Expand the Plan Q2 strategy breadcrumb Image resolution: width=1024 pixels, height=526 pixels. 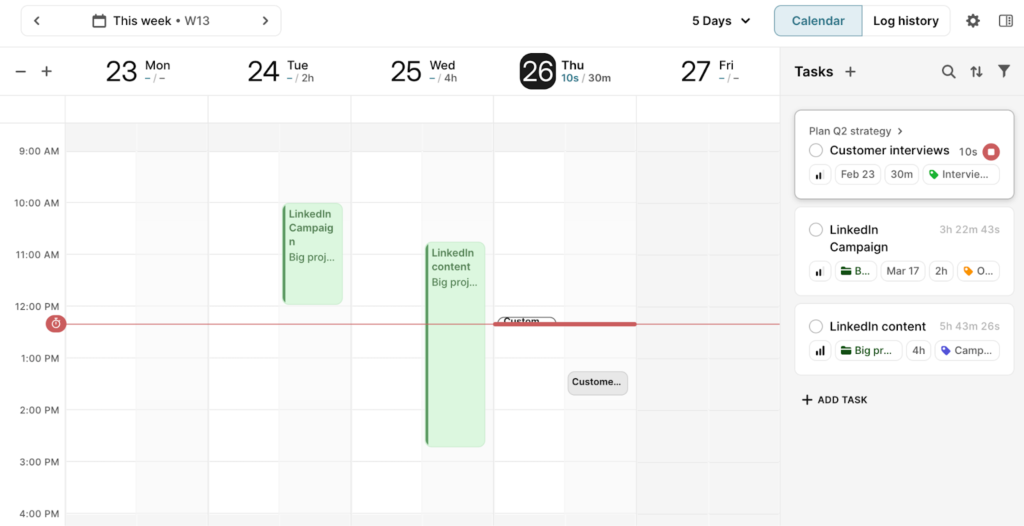tap(856, 131)
